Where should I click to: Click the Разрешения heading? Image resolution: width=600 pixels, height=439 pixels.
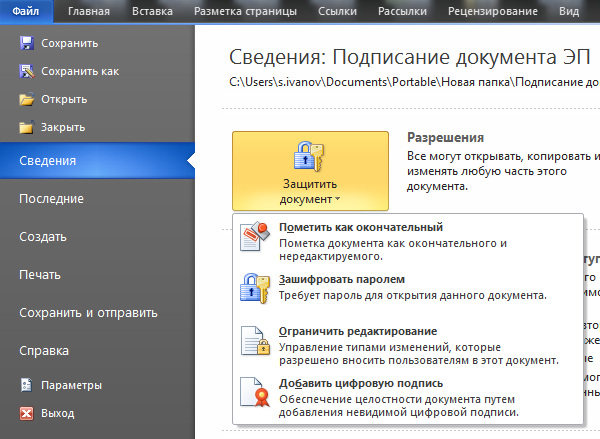(x=445, y=137)
